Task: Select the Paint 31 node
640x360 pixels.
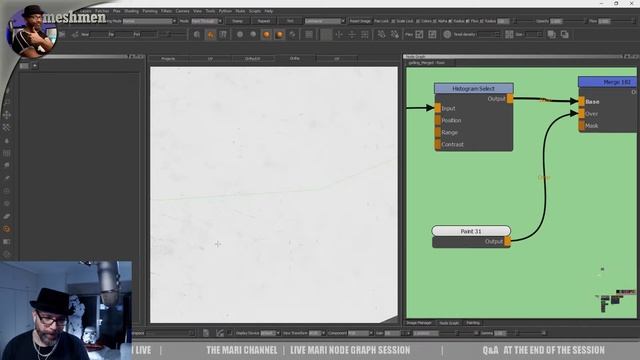Action: click(471, 231)
